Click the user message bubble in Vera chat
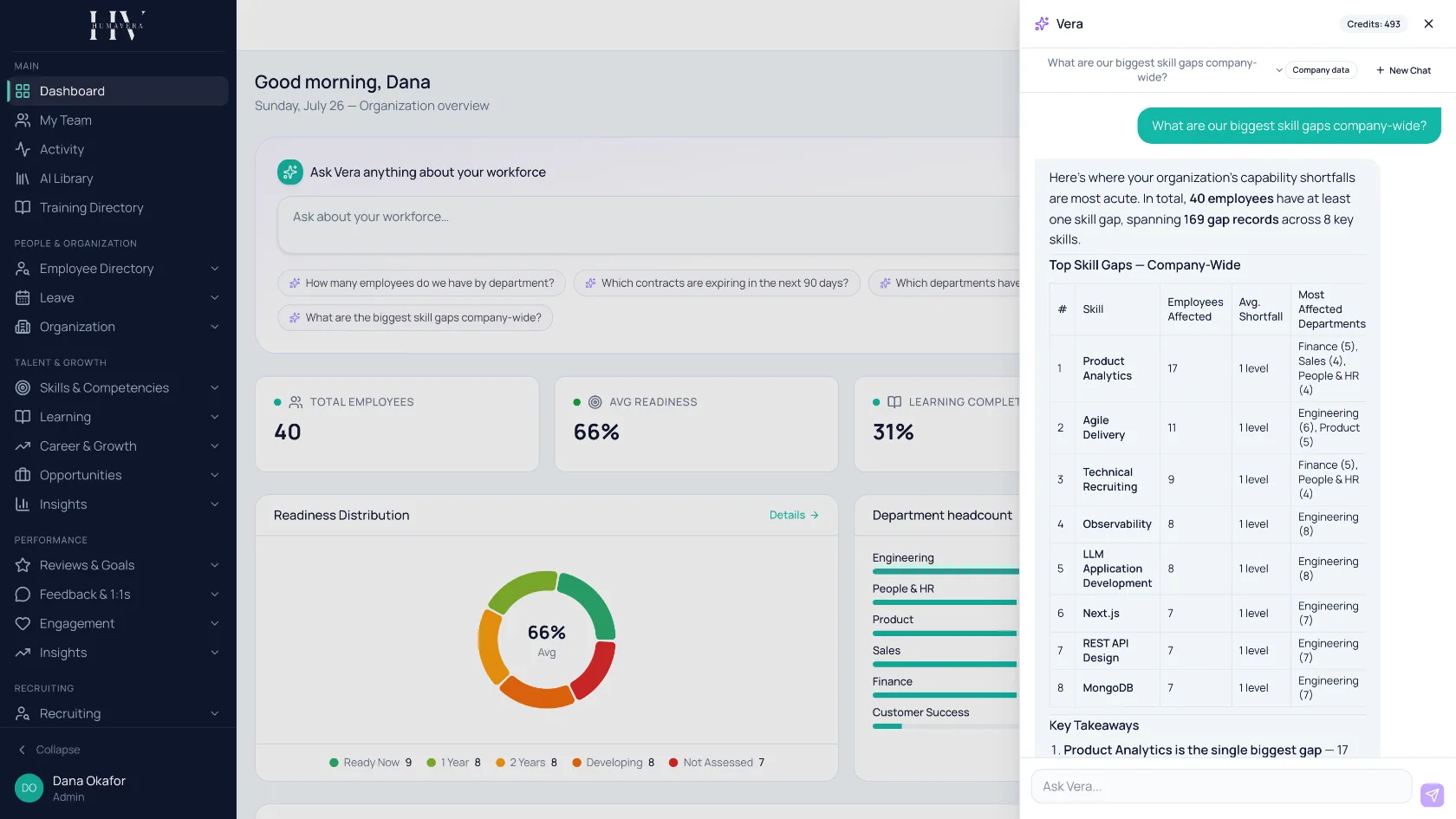This screenshot has width=1456, height=819. click(1289, 126)
